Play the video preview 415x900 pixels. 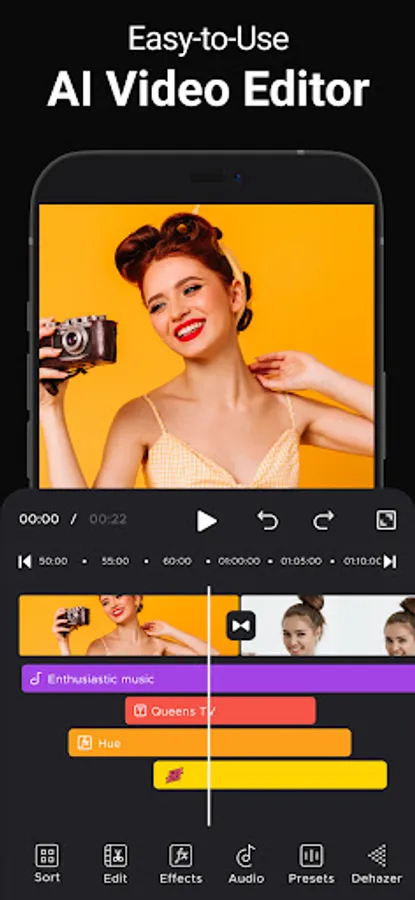pos(207,521)
